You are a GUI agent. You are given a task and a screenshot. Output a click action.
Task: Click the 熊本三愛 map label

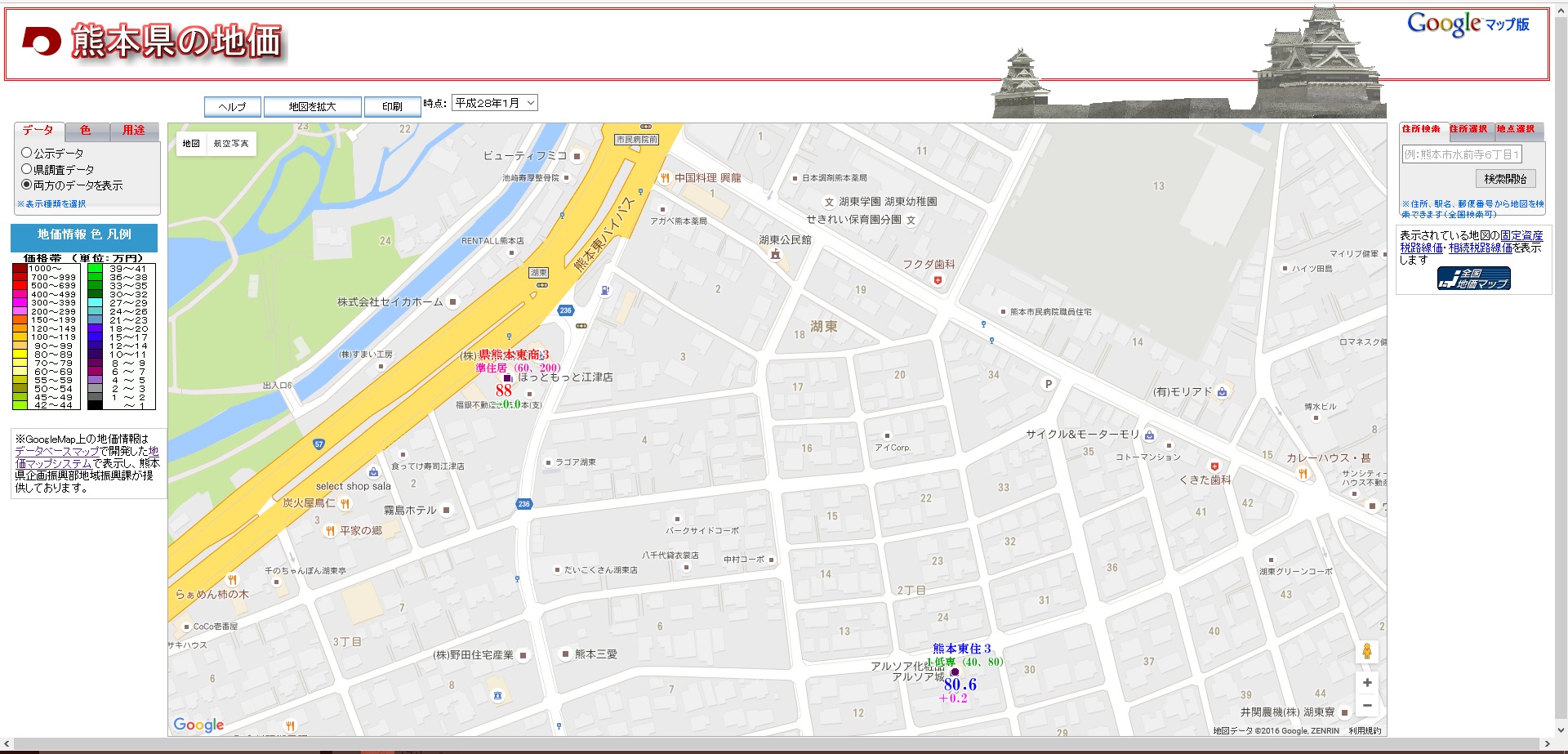click(596, 654)
